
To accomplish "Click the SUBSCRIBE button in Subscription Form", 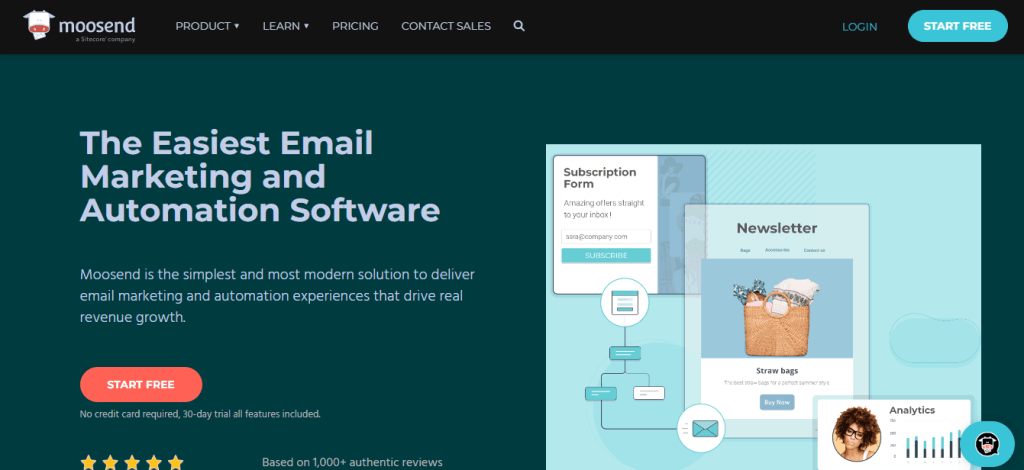I will [x=606, y=255].
